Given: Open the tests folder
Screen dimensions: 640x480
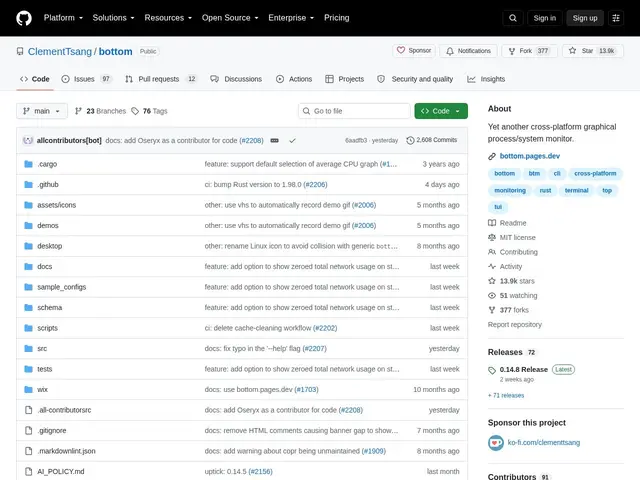Looking at the screenshot, I should pyautogui.click(x=45, y=369).
